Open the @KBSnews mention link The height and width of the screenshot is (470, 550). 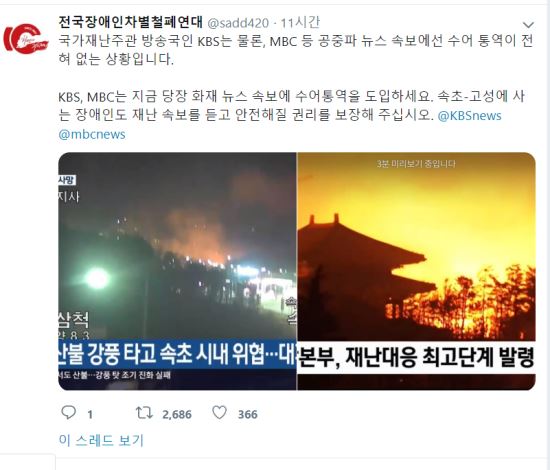coord(470,116)
